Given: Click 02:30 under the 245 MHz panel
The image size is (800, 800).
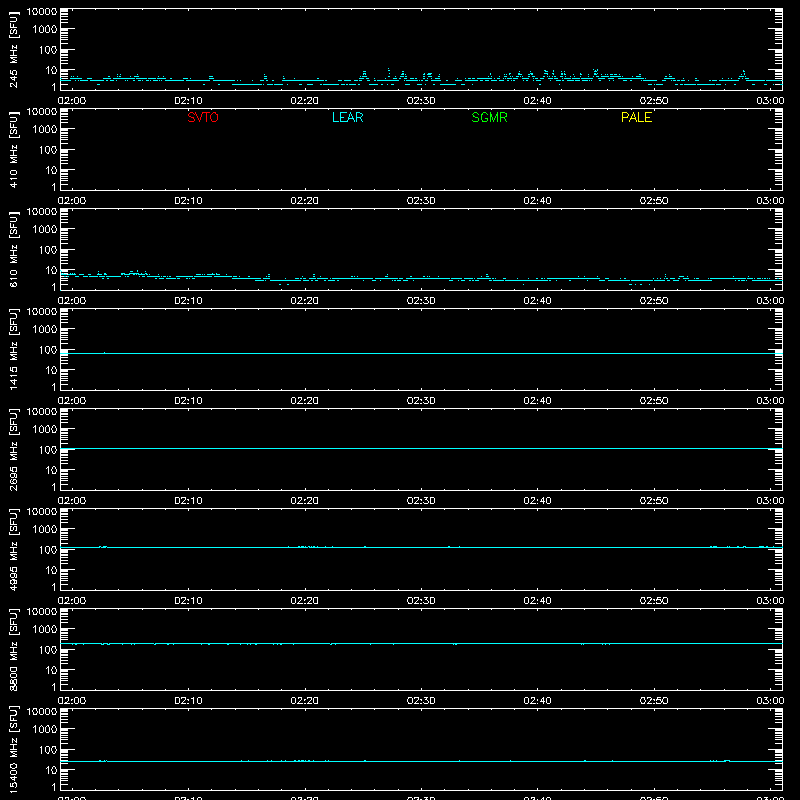Looking at the screenshot, I should 421,101.
